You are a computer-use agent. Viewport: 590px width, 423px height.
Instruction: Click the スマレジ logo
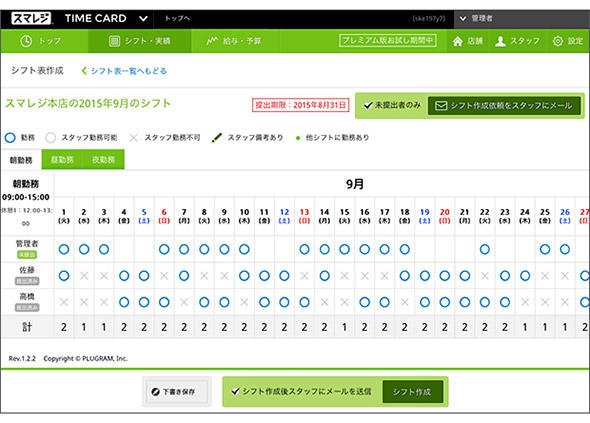point(31,18)
